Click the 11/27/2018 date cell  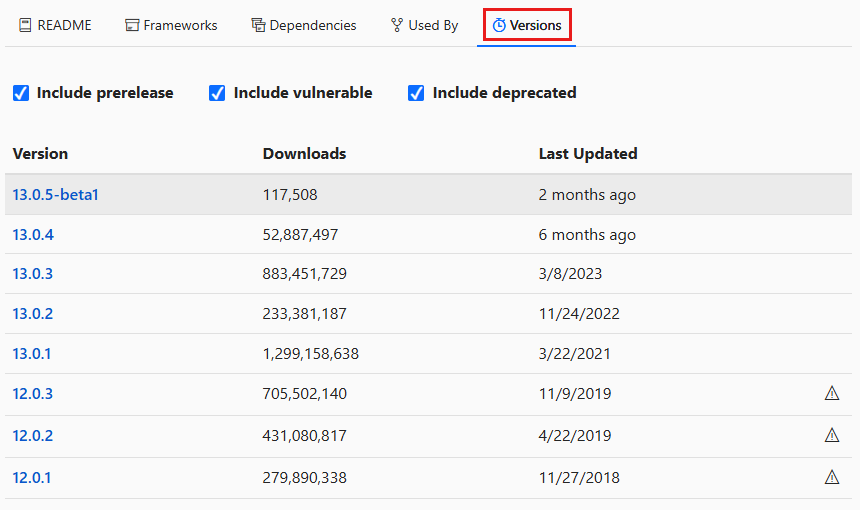tap(579, 478)
